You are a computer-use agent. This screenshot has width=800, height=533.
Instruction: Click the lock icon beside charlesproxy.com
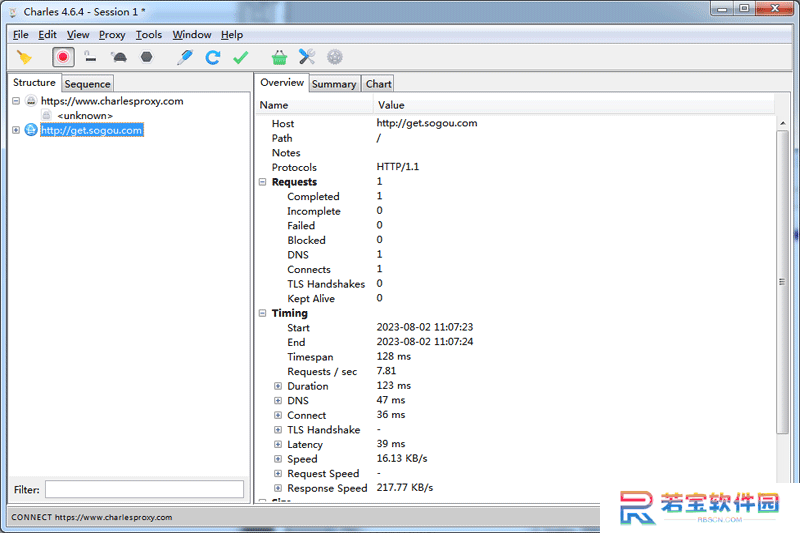tap(31, 101)
